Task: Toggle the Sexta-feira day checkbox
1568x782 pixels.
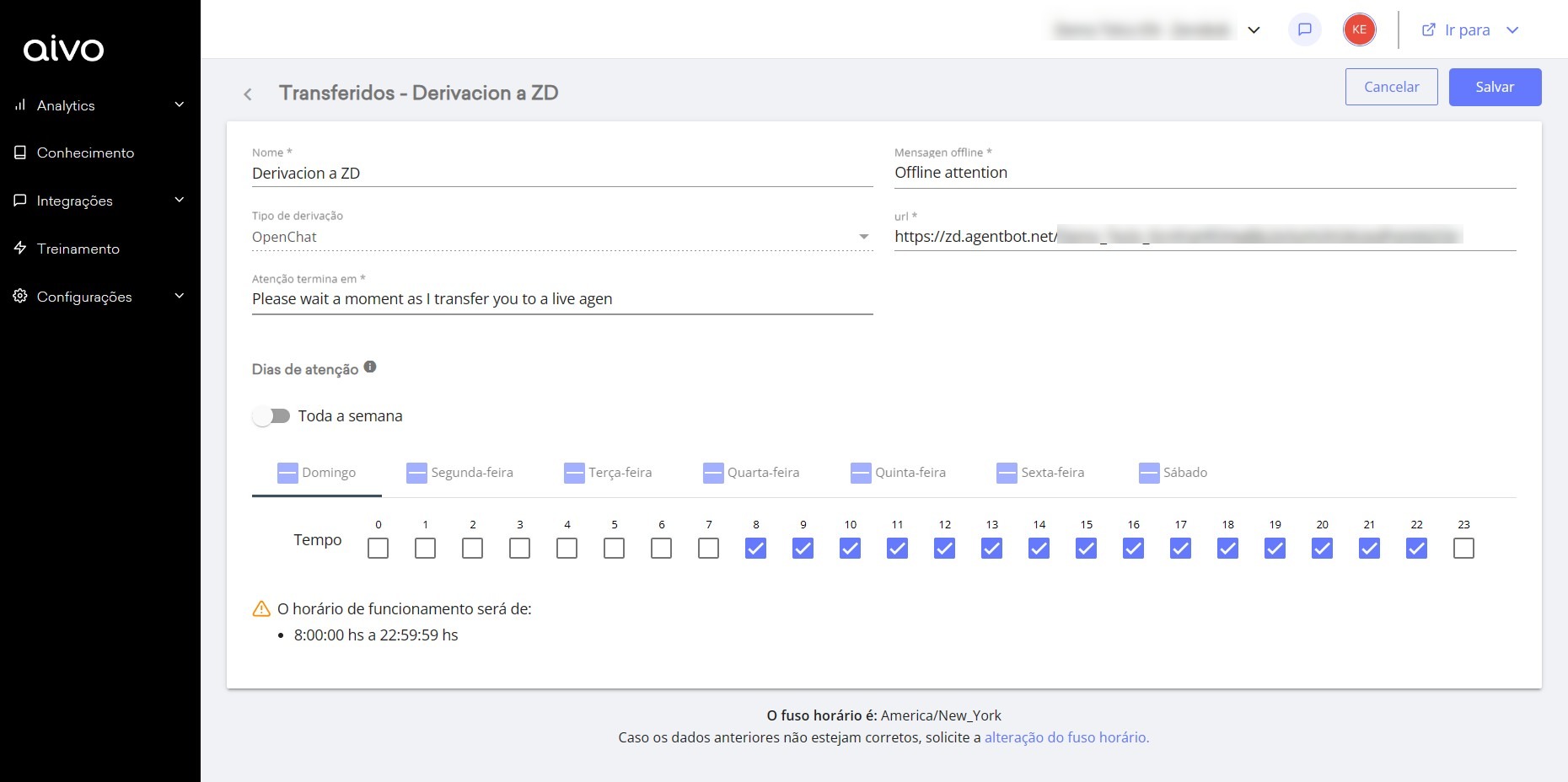Action: coord(1007,473)
